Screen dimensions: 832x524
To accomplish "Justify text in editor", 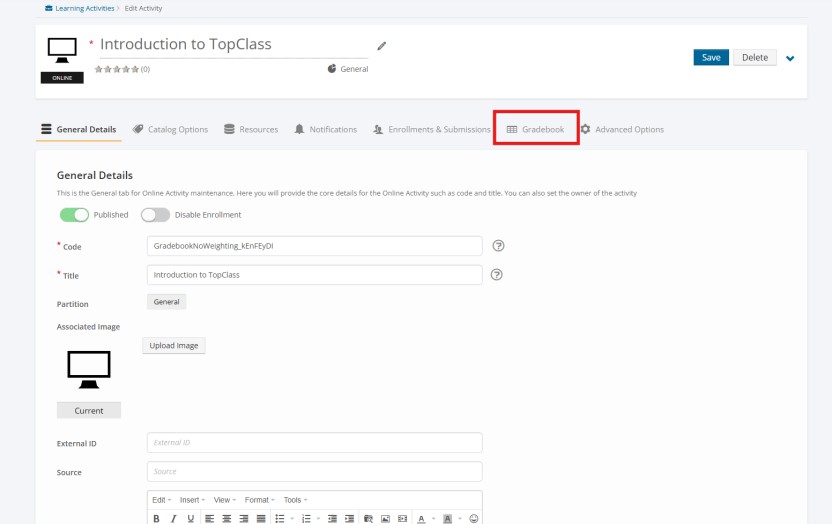I will tap(261, 518).
